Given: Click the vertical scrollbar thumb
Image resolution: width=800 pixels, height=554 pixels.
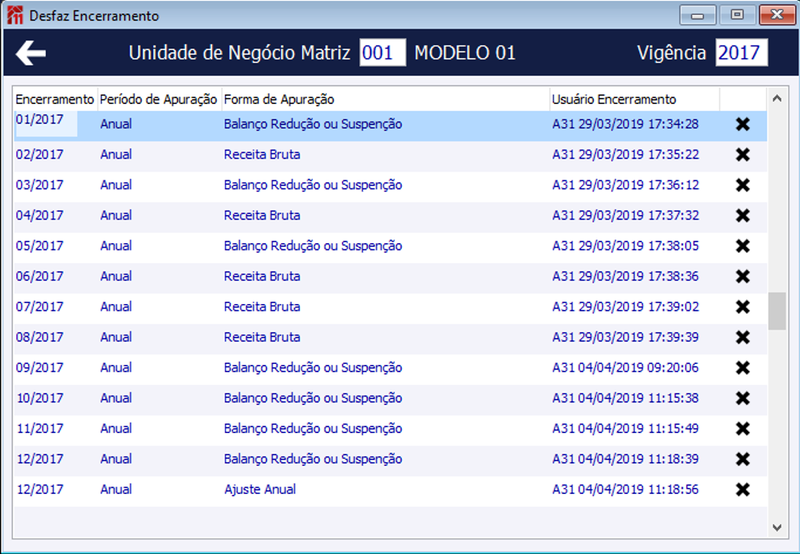Looking at the screenshot, I should [777, 311].
